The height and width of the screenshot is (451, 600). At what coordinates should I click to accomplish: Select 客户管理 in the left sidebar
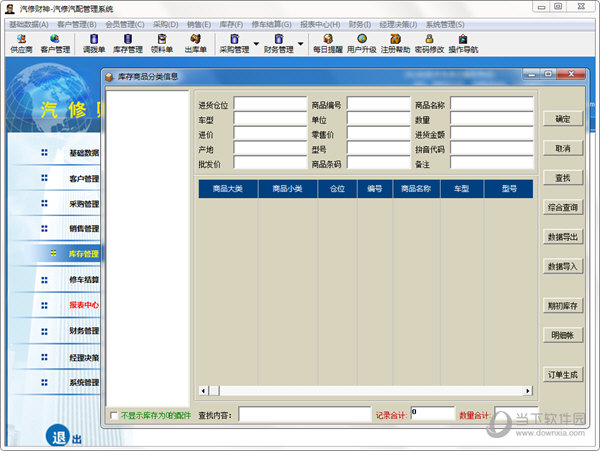84,178
